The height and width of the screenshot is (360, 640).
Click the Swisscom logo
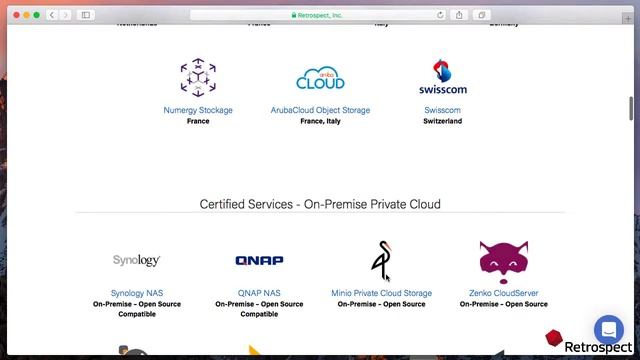click(x=443, y=77)
